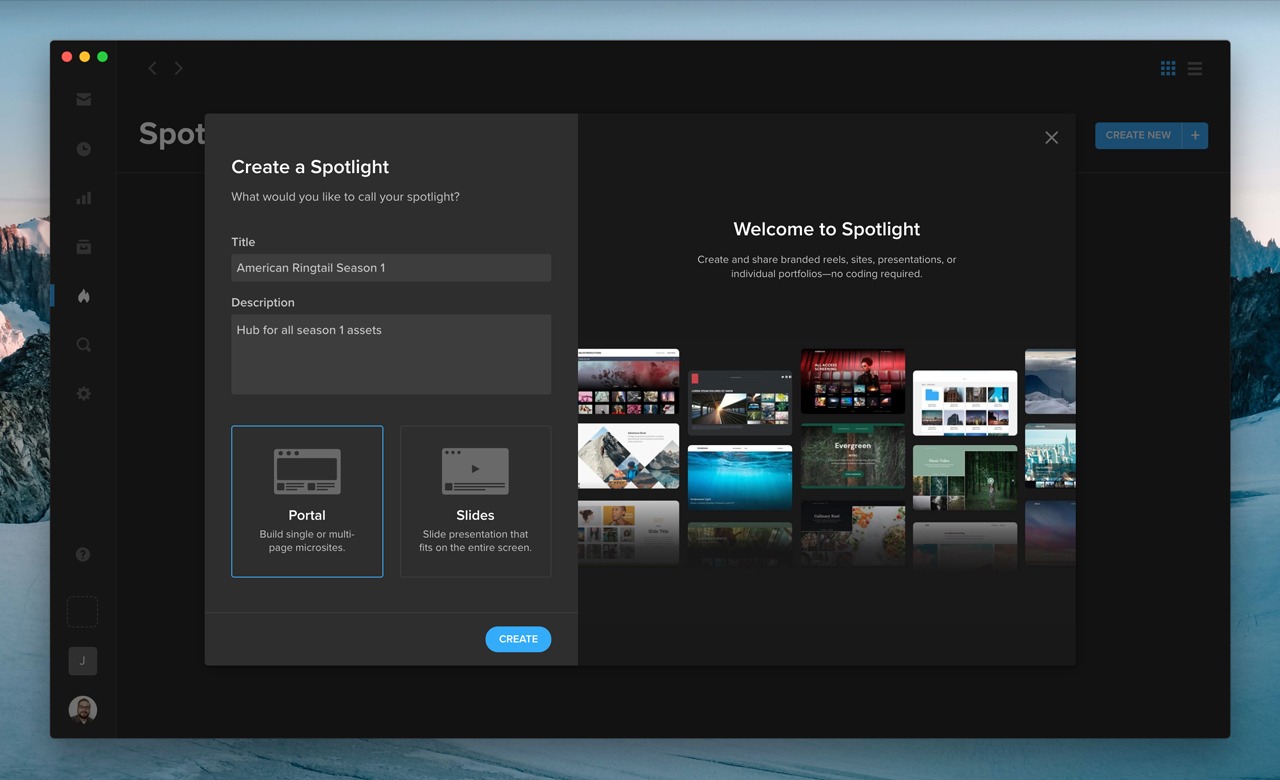Click the Title input field
The width and height of the screenshot is (1280, 780).
pyautogui.click(x=391, y=268)
